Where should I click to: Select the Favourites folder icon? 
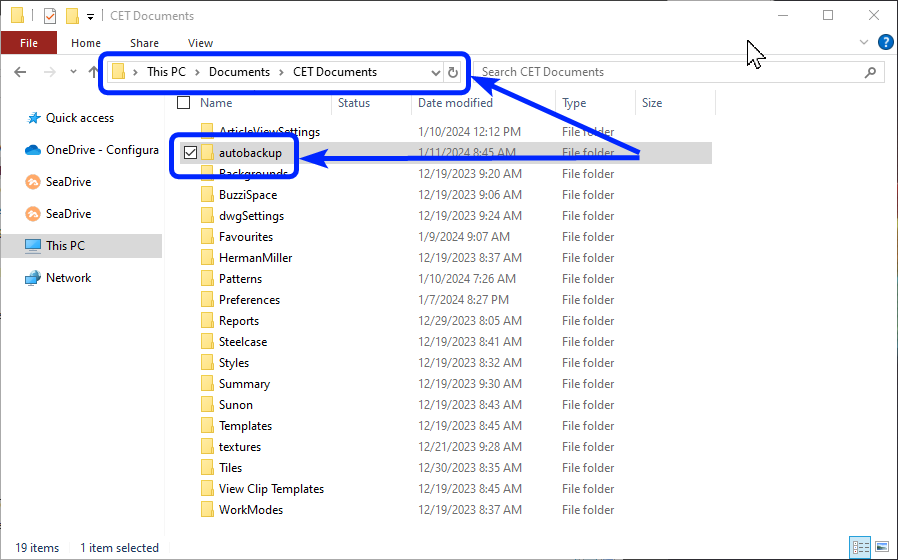pos(207,236)
